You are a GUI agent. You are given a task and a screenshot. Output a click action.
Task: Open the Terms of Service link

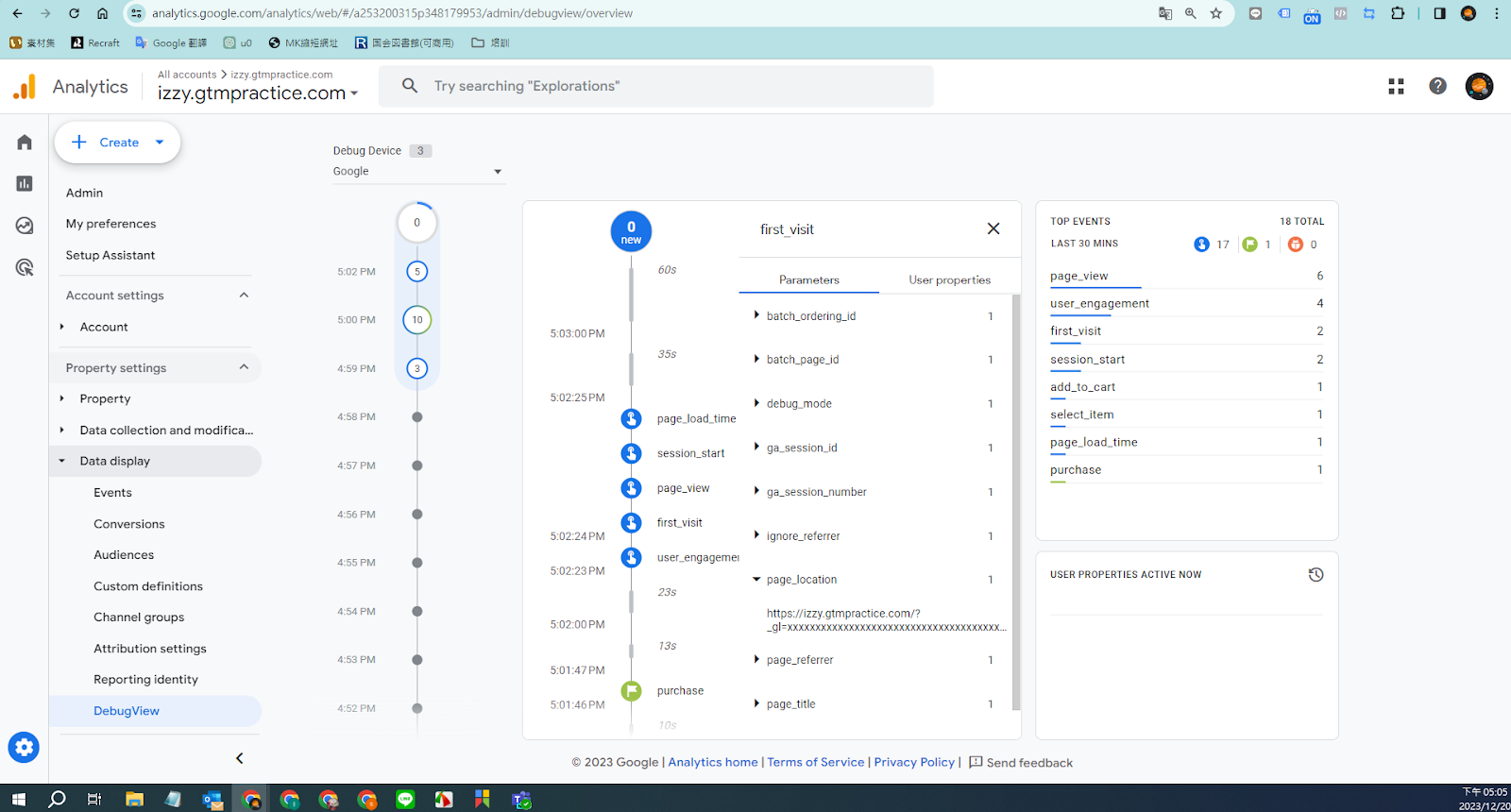[816, 762]
